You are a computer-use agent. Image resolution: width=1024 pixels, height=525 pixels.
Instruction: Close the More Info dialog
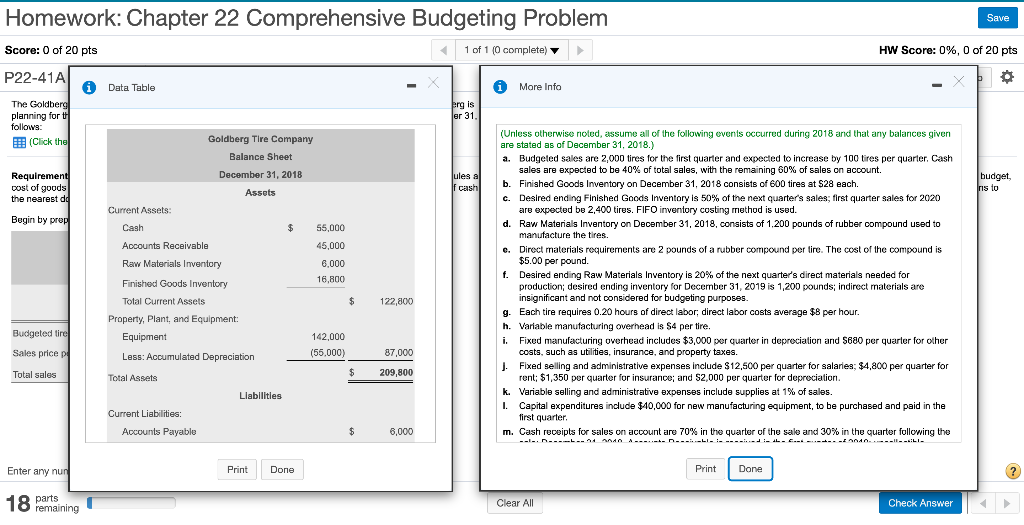pyautogui.click(x=958, y=81)
